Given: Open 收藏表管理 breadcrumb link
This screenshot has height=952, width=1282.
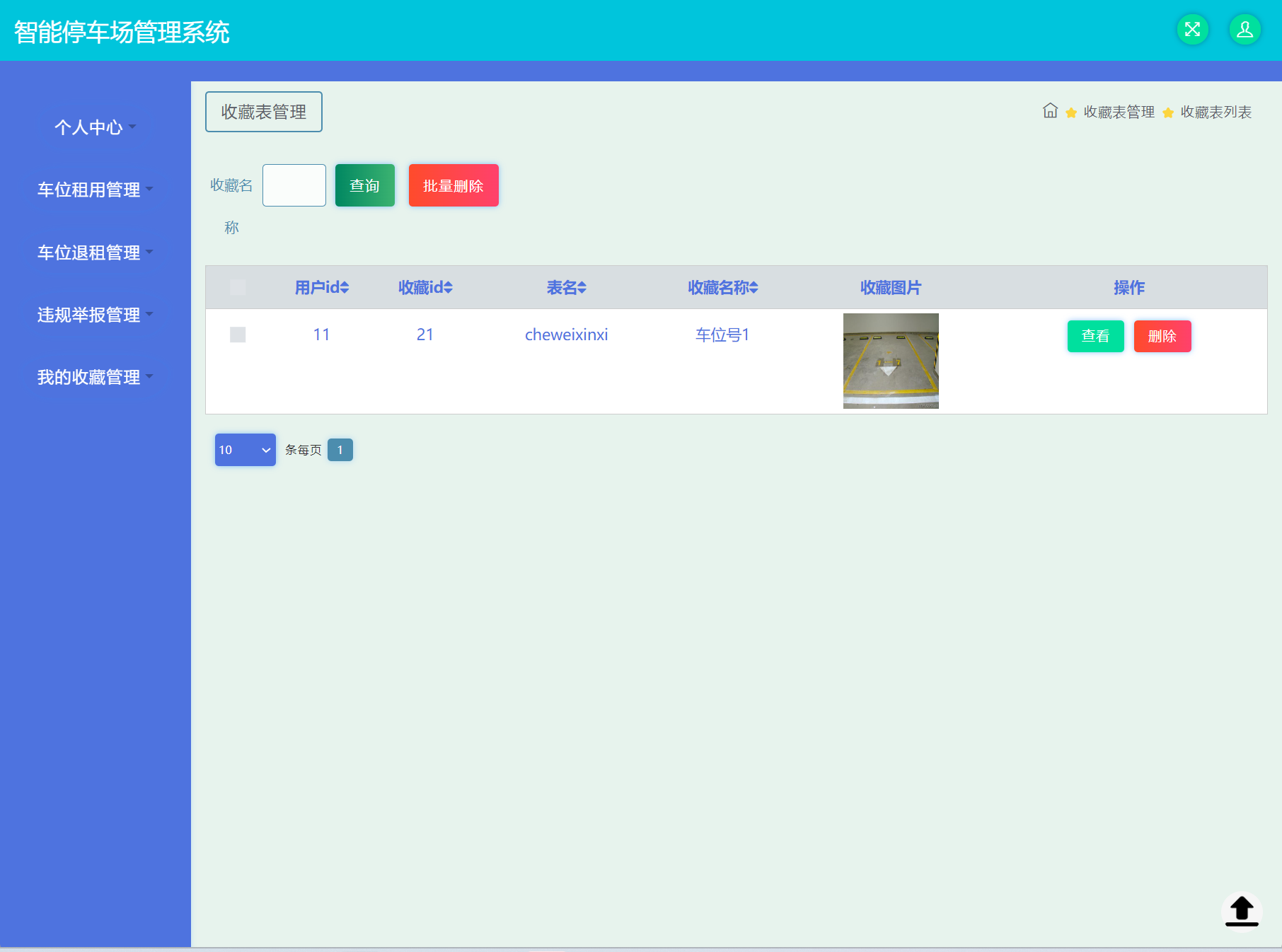Looking at the screenshot, I should [1119, 112].
